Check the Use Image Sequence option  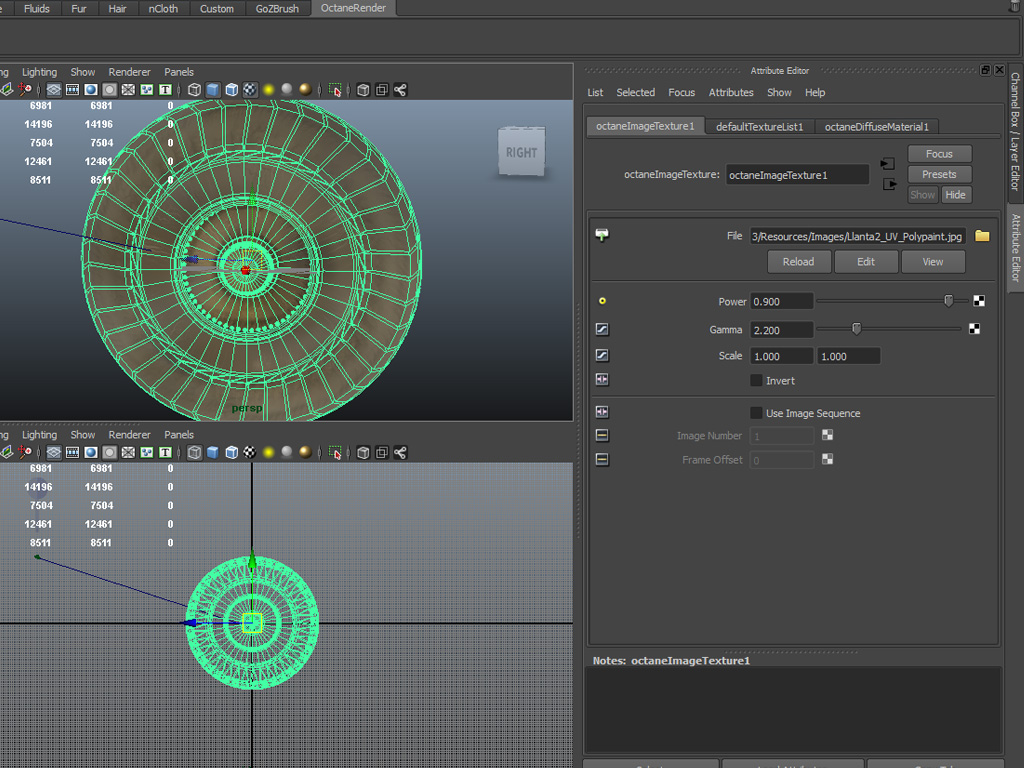pyautogui.click(x=756, y=413)
